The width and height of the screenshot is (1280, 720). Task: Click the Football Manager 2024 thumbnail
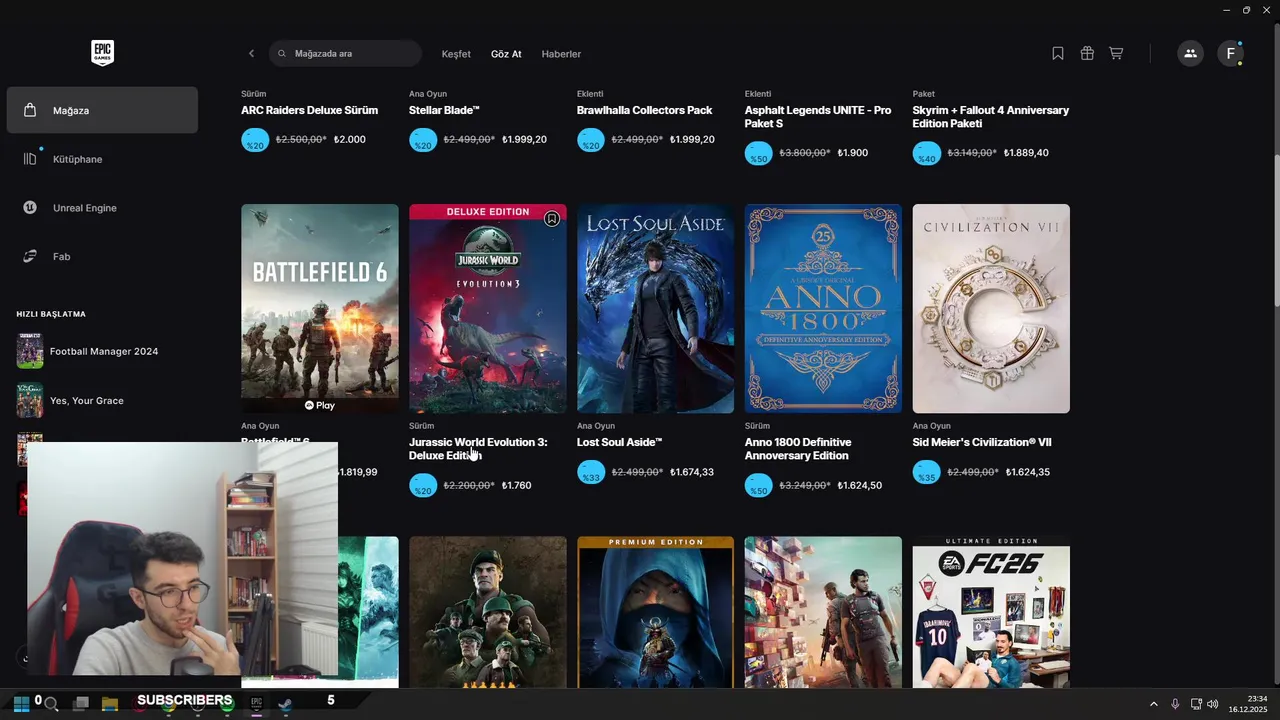[x=30, y=351]
